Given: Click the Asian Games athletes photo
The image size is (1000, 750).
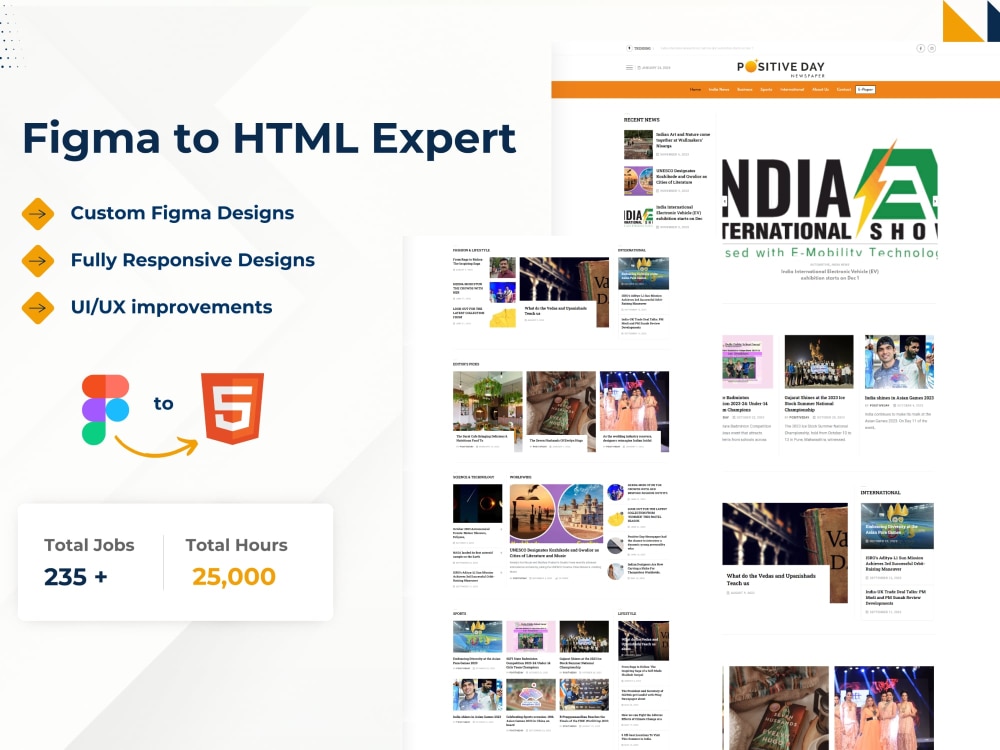Looking at the screenshot, I should point(899,362).
